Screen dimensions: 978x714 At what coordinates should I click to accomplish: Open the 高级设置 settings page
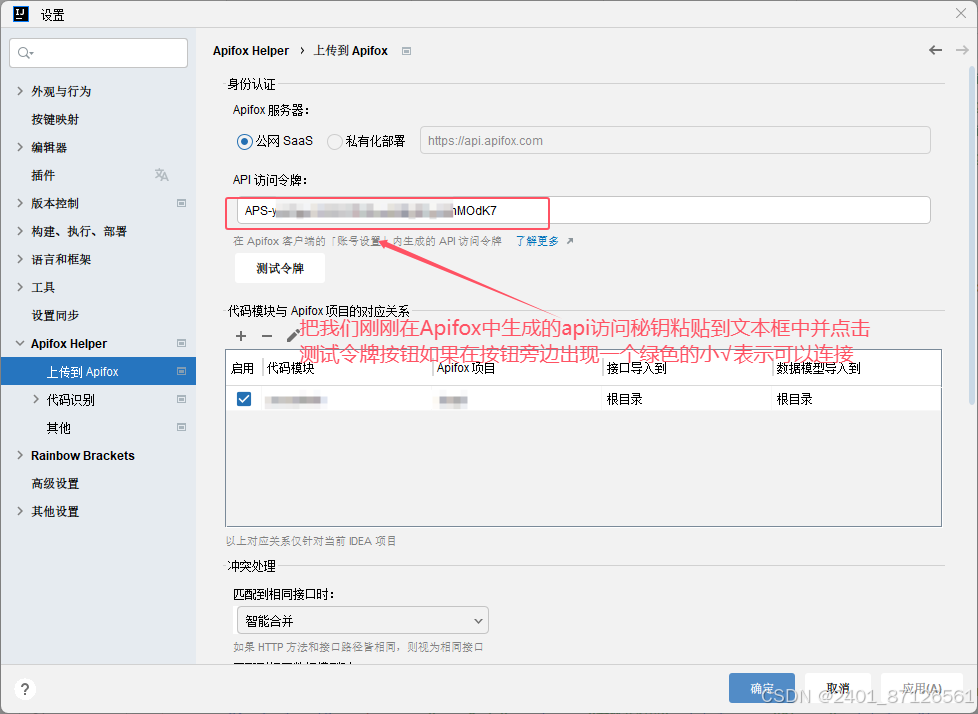click(55, 483)
